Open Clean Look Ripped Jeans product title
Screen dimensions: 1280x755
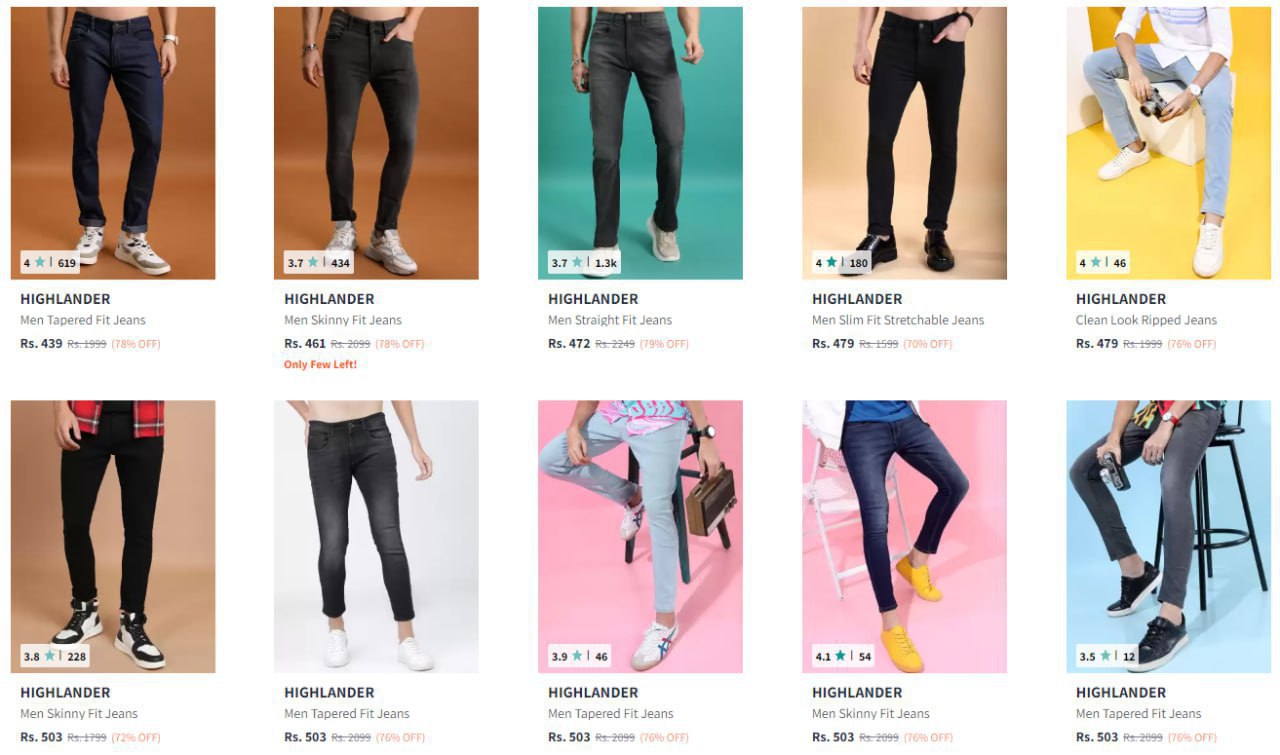tap(1146, 320)
